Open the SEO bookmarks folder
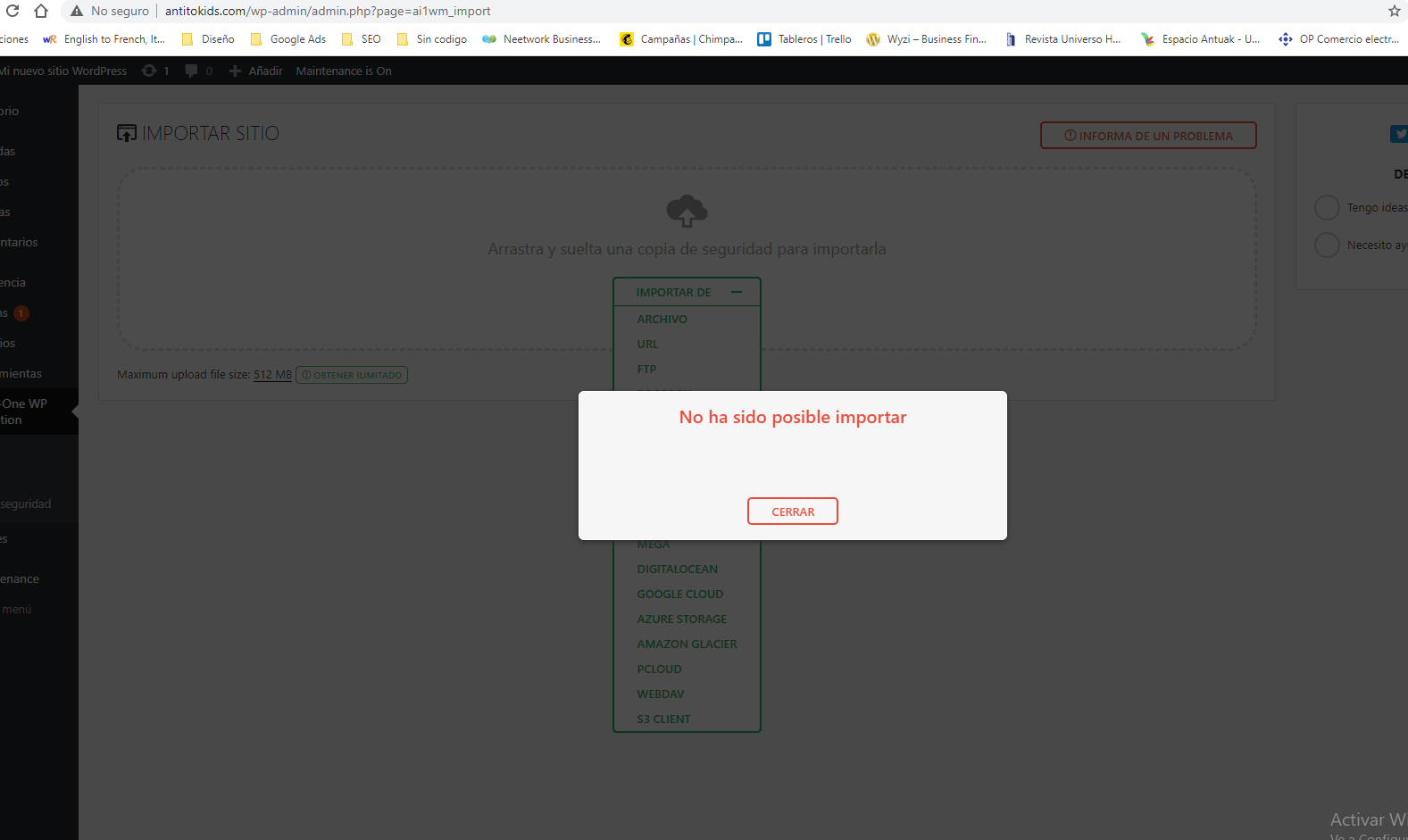Viewport: 1408px width, 840px height. 362,39
